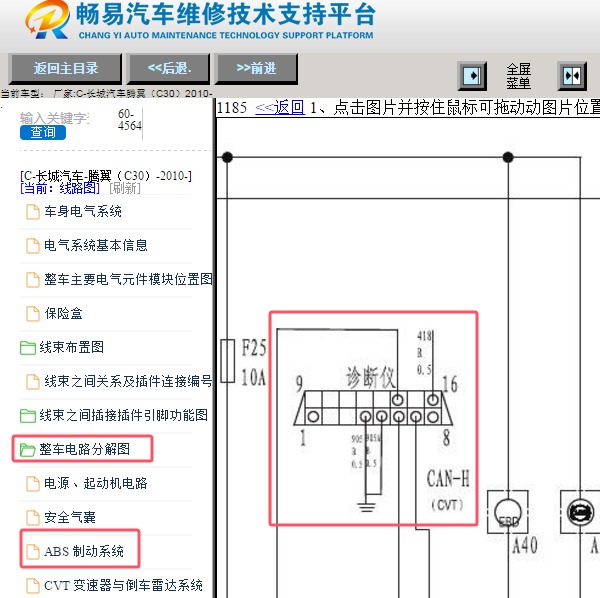Open CVT 变速器与倒车雷达系统 item

tap(123, 585)
